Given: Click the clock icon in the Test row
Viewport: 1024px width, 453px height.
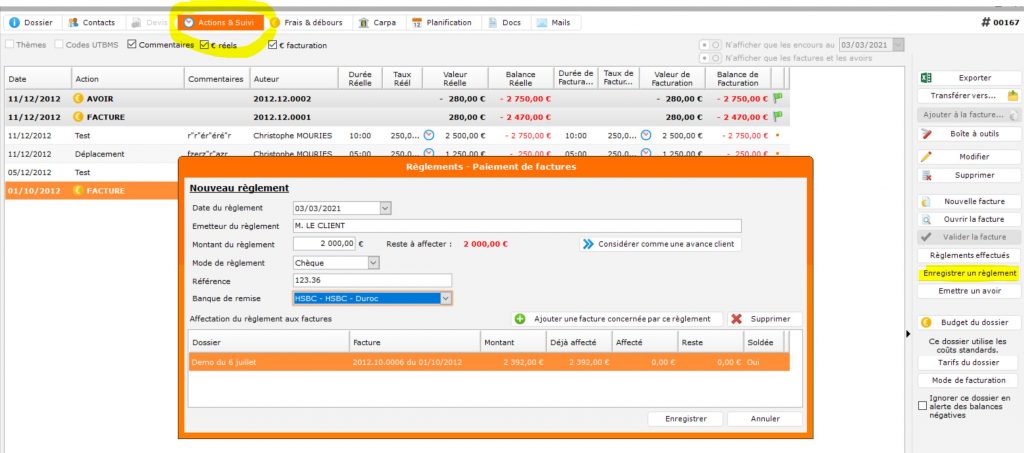Looking at the screenshot, I should [429, 135].
